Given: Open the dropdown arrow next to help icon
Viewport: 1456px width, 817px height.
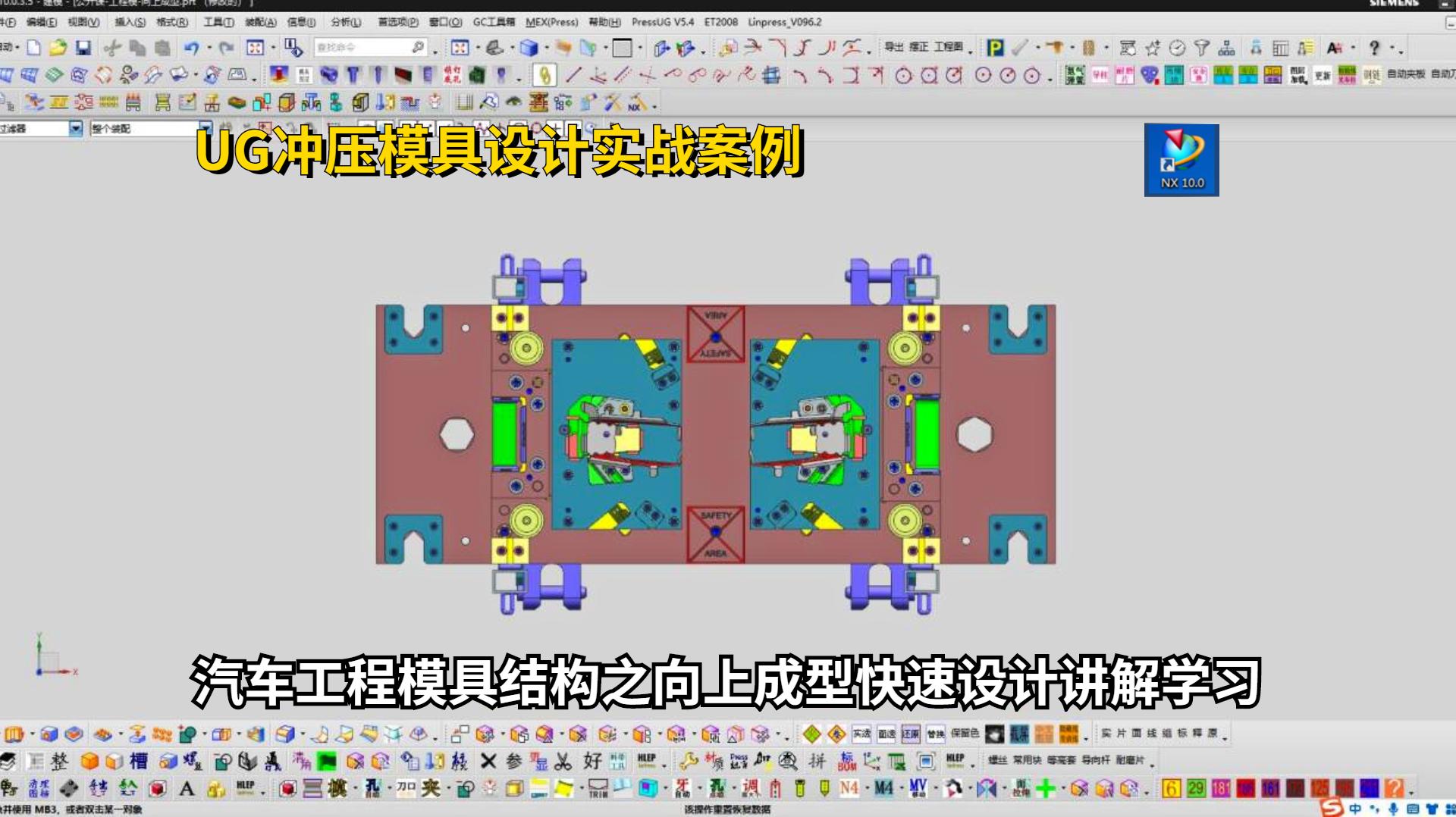Looking at the screenshot, I should click(1391, 49).
